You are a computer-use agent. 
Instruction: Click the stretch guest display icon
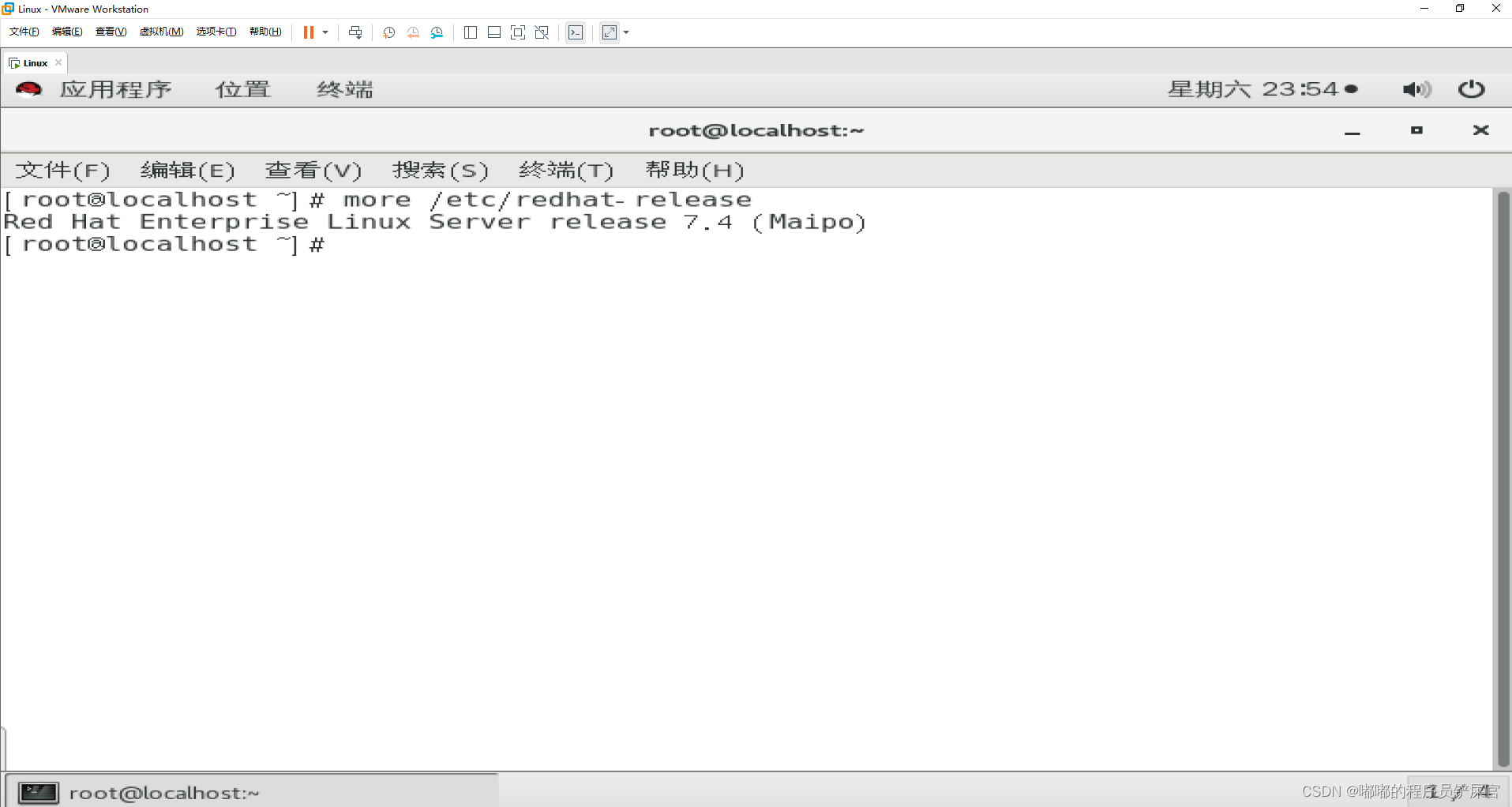coord(610,32)
